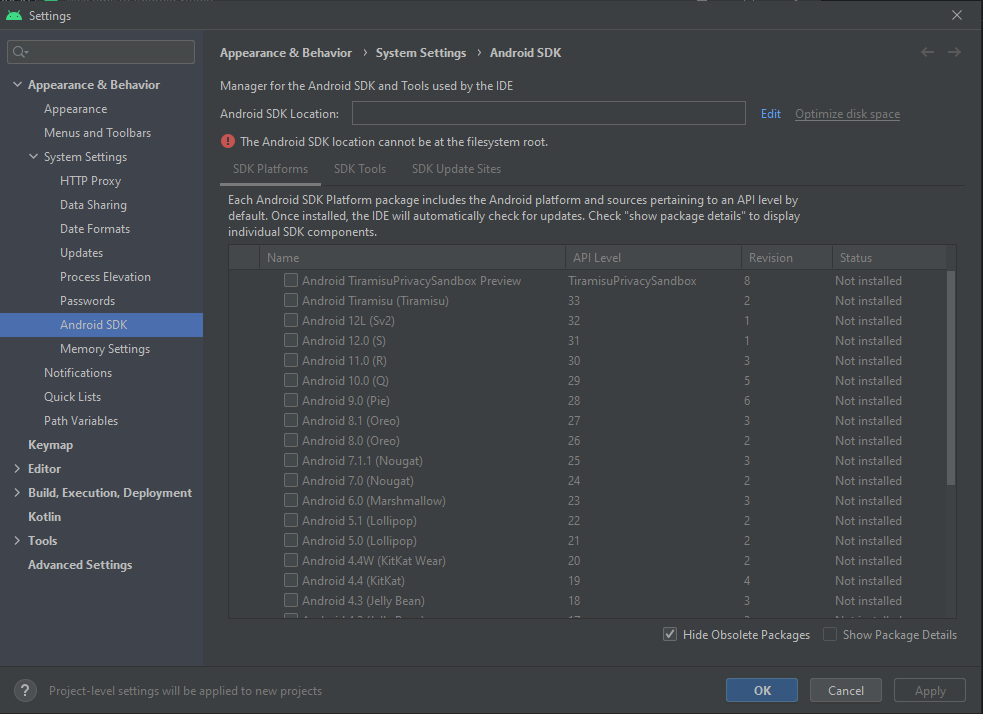The height and width of the screenshot is (714, 983).
Task: Close the Settings dialog
Action: pyautogui.click(x=957, y=15)
